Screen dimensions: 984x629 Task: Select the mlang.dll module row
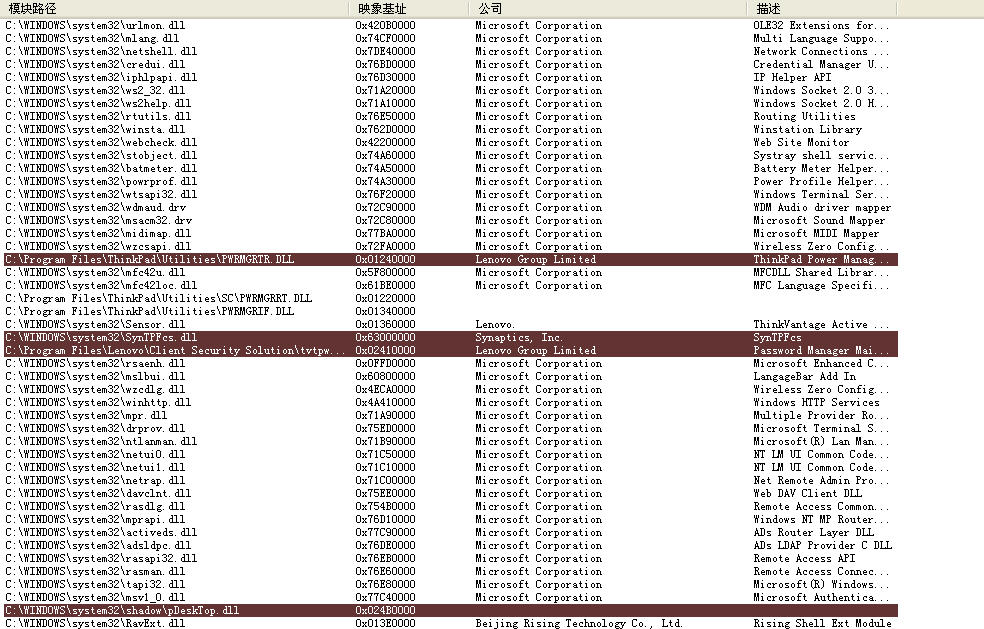click(451, 38)
